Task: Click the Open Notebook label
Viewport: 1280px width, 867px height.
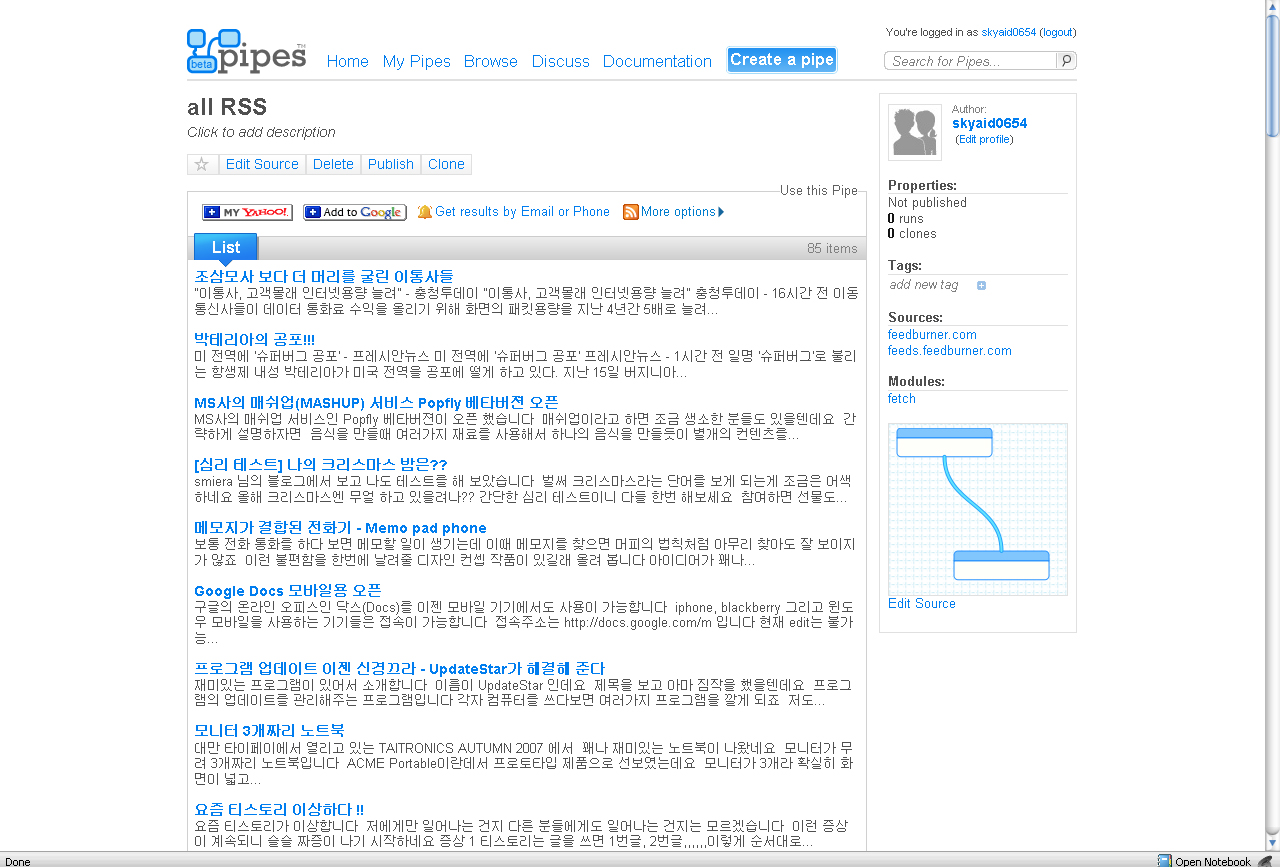Action: [x=1212, y=861]
